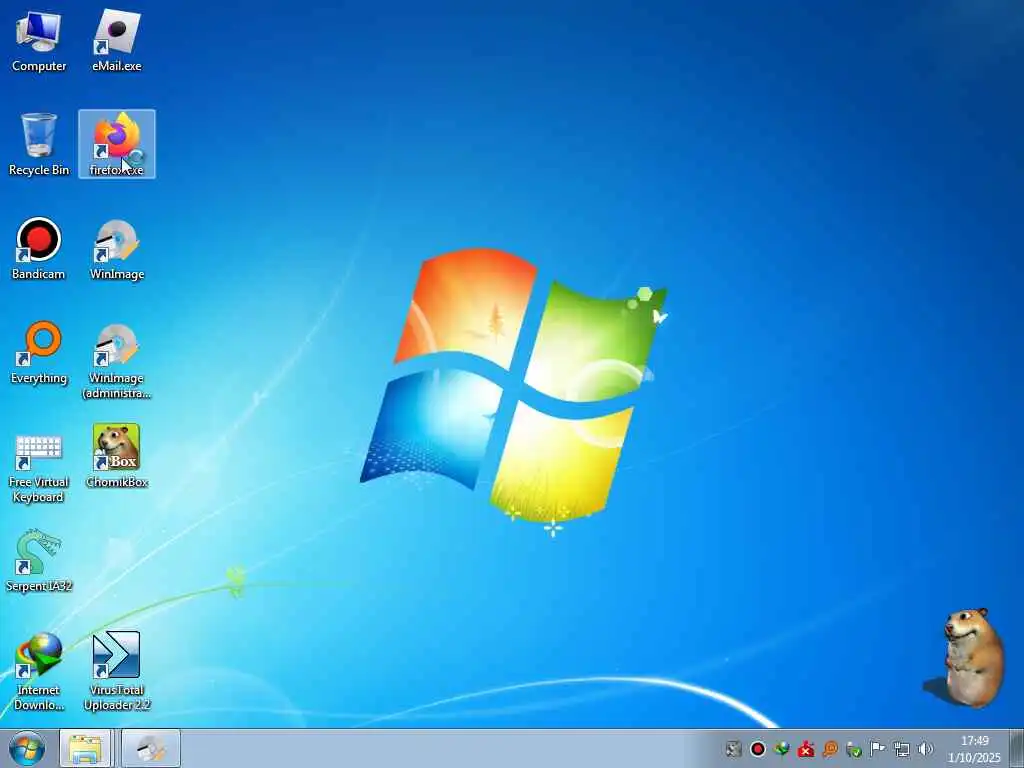Open Internet Download Manager tray icon
Screen dimensions: 1024x768
point(782,749)
